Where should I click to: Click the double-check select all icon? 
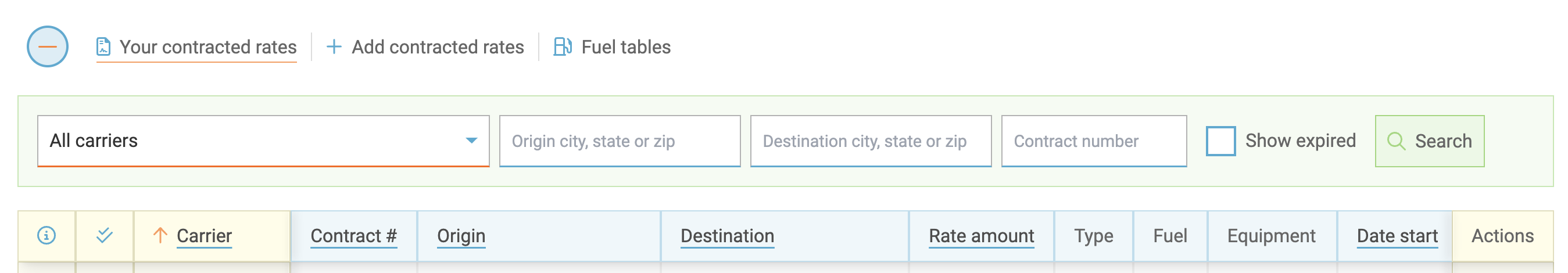[x=105, y=235]
